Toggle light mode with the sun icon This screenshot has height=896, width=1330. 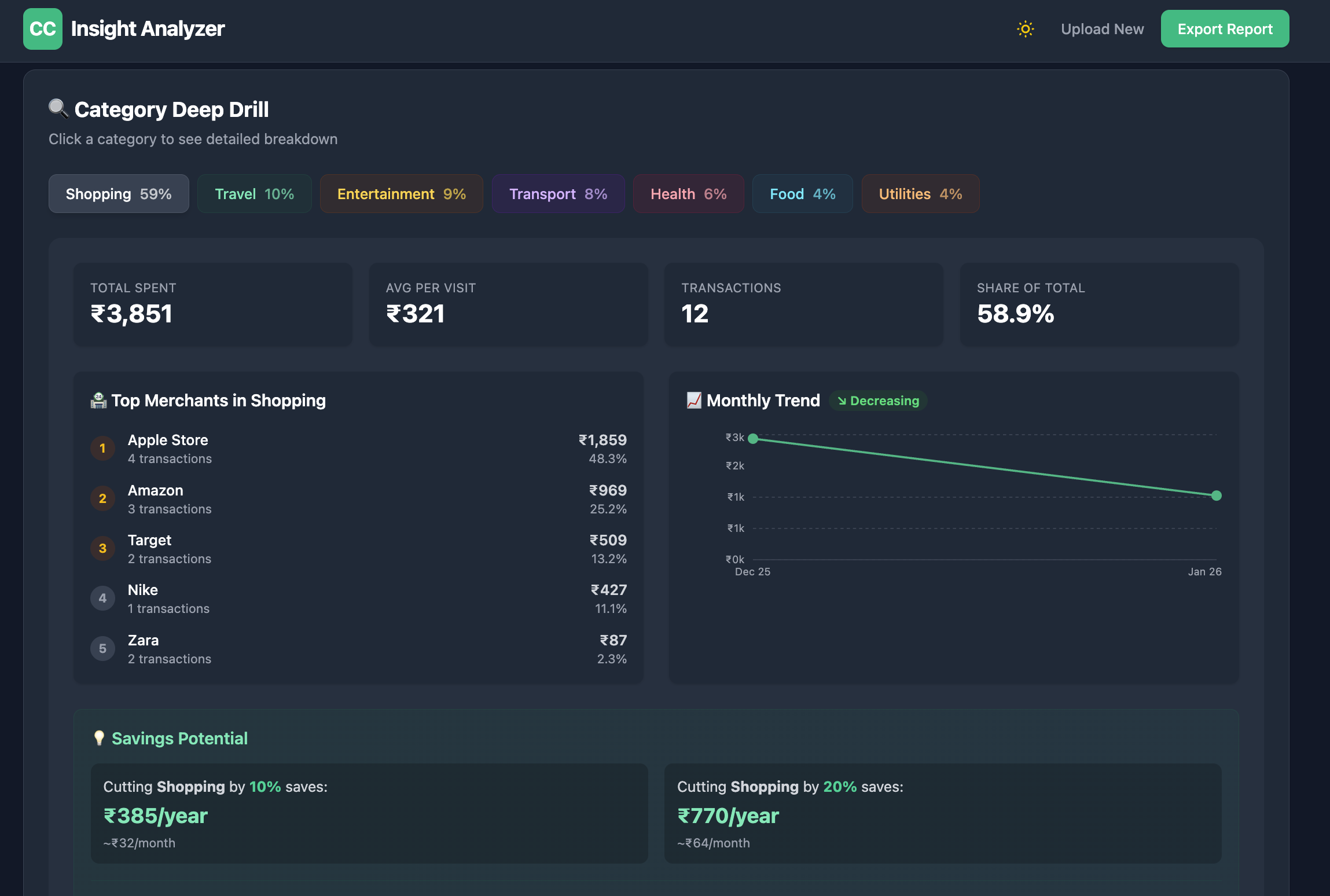1026,28
